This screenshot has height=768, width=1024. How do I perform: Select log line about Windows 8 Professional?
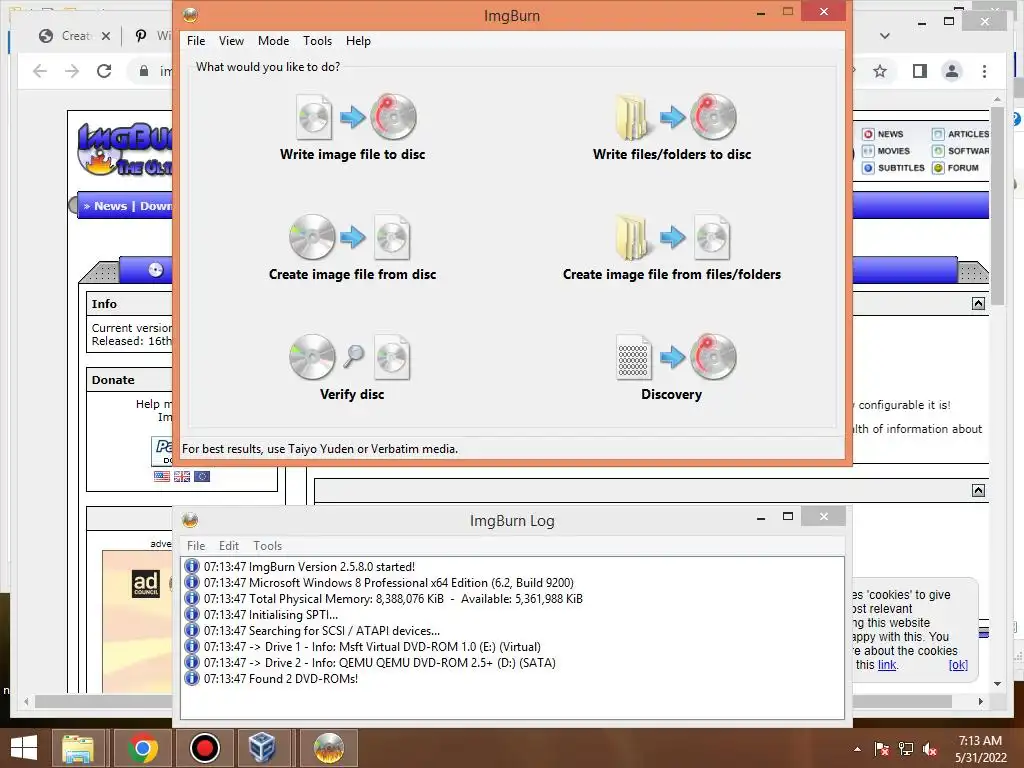pos(389,583)
